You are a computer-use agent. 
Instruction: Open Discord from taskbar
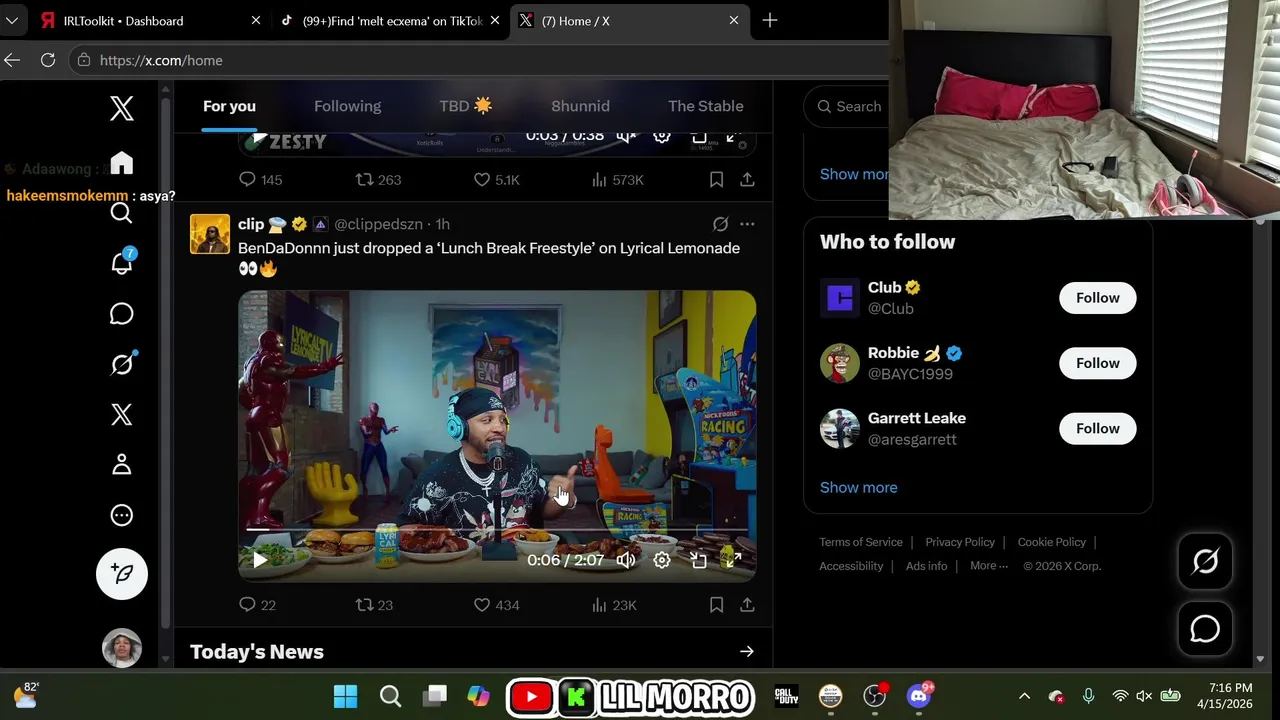[x=919, y=696]
